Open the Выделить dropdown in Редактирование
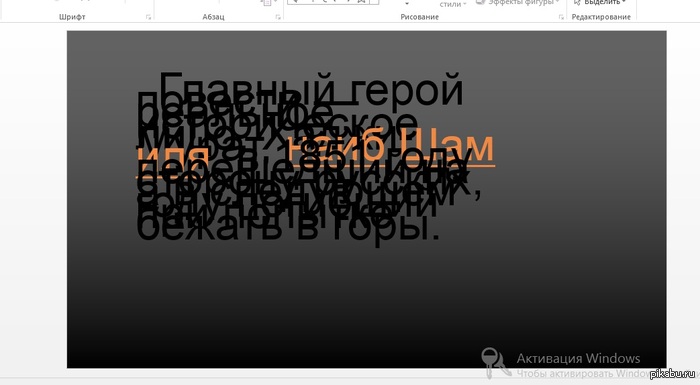The height and width of the screenshot is (385, 700). [600, 3]
